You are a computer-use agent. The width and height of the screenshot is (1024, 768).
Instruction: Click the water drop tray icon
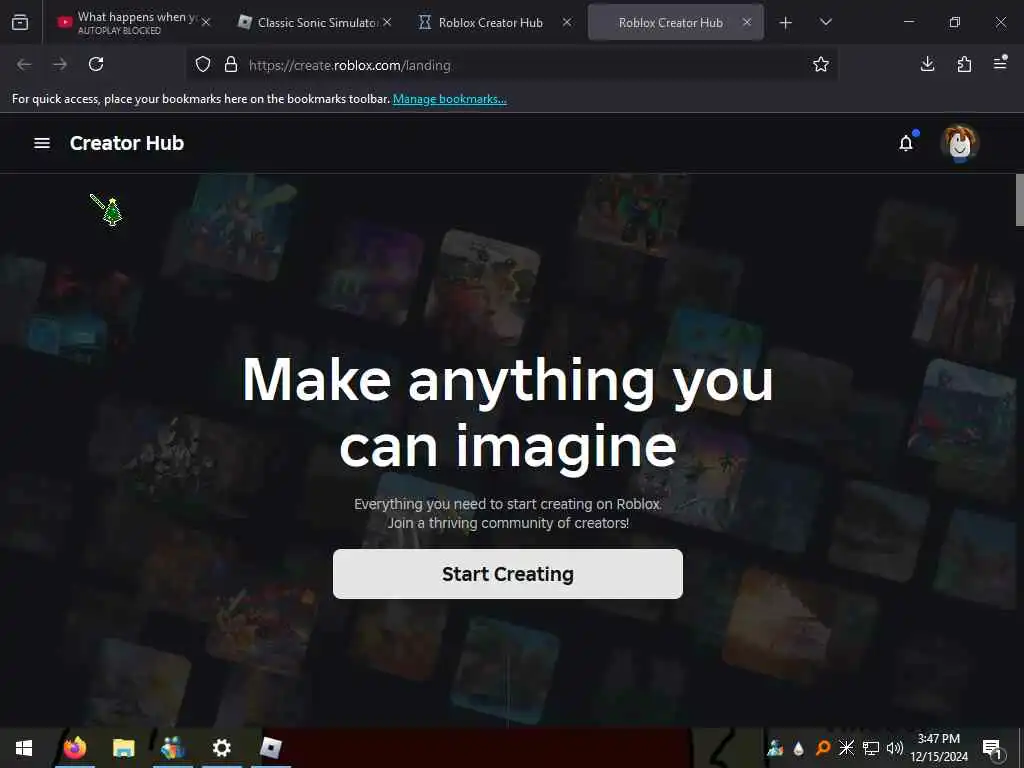[x=798, y=748]
